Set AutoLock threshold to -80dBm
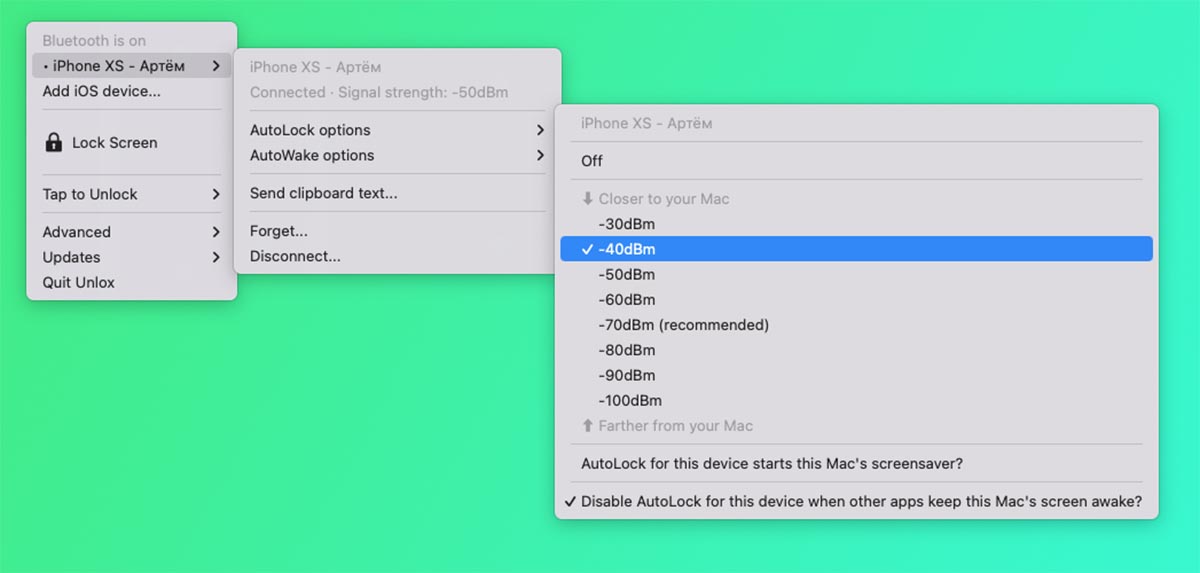This screenshot has width=1200, height=573. [857, 350]
